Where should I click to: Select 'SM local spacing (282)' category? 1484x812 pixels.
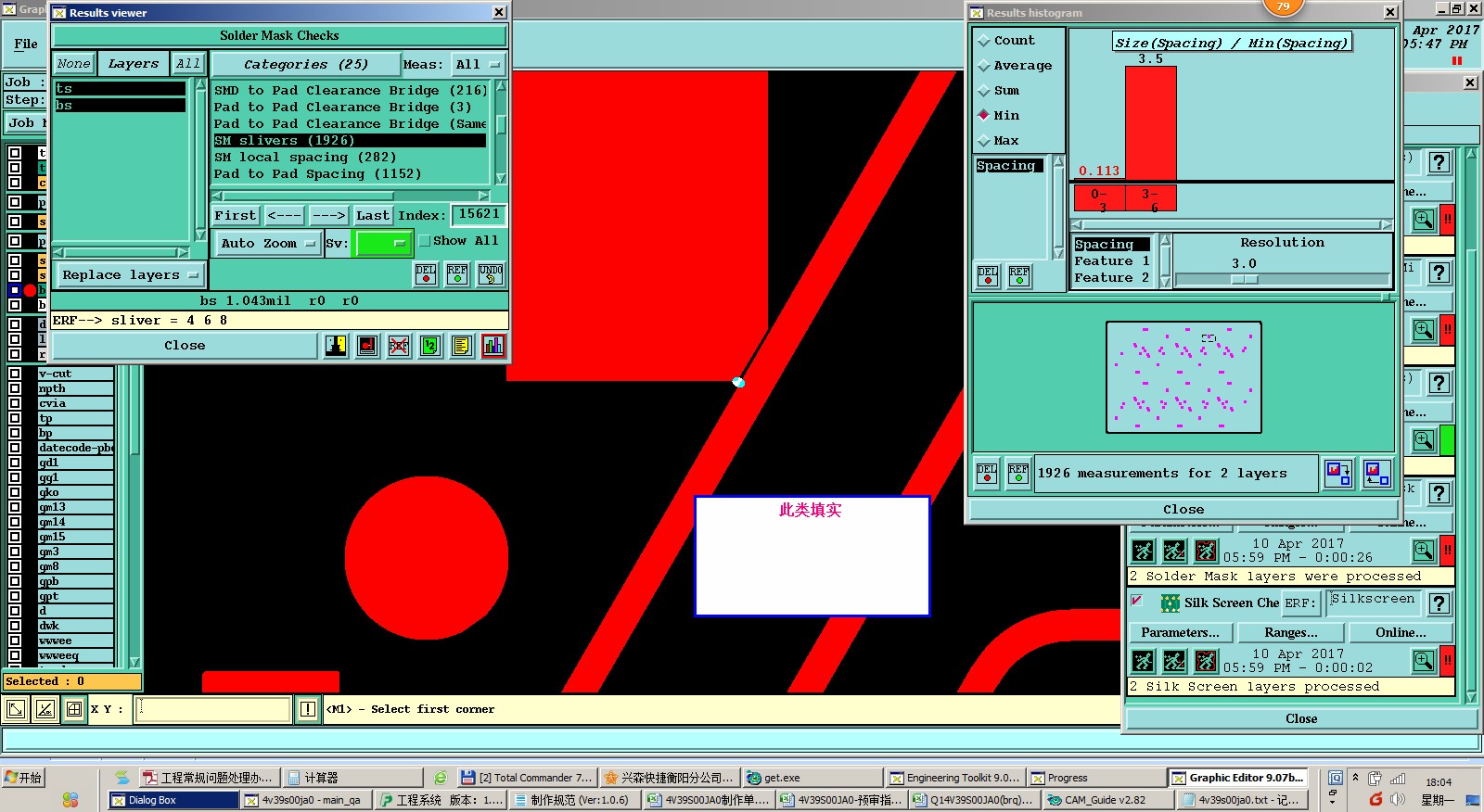(350, 158)
